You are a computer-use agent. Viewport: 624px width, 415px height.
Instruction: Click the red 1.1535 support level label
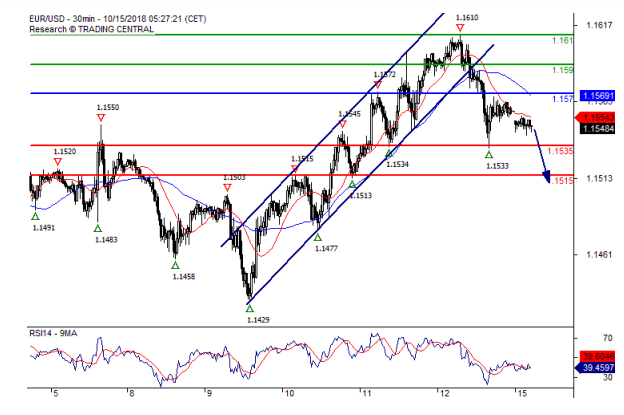[562, 150]
